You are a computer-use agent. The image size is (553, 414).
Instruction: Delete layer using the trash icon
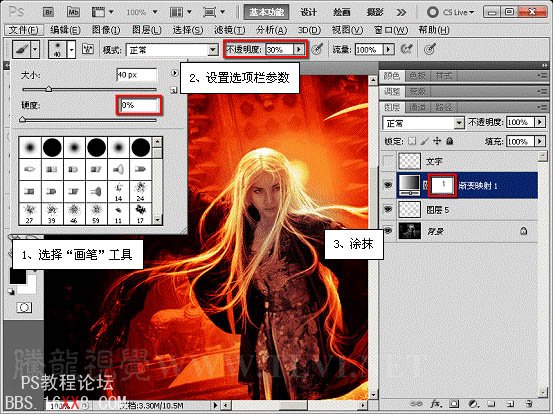(529, 403)
